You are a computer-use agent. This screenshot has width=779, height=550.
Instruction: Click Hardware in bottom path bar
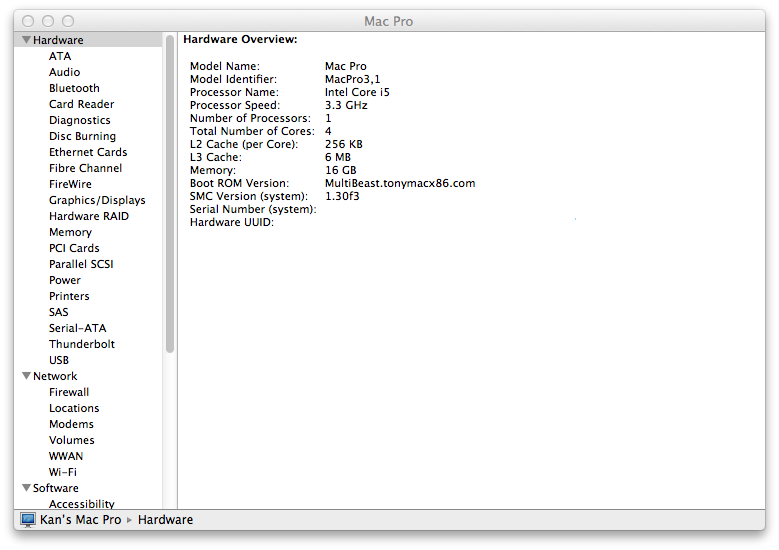(x=165, y=520)
